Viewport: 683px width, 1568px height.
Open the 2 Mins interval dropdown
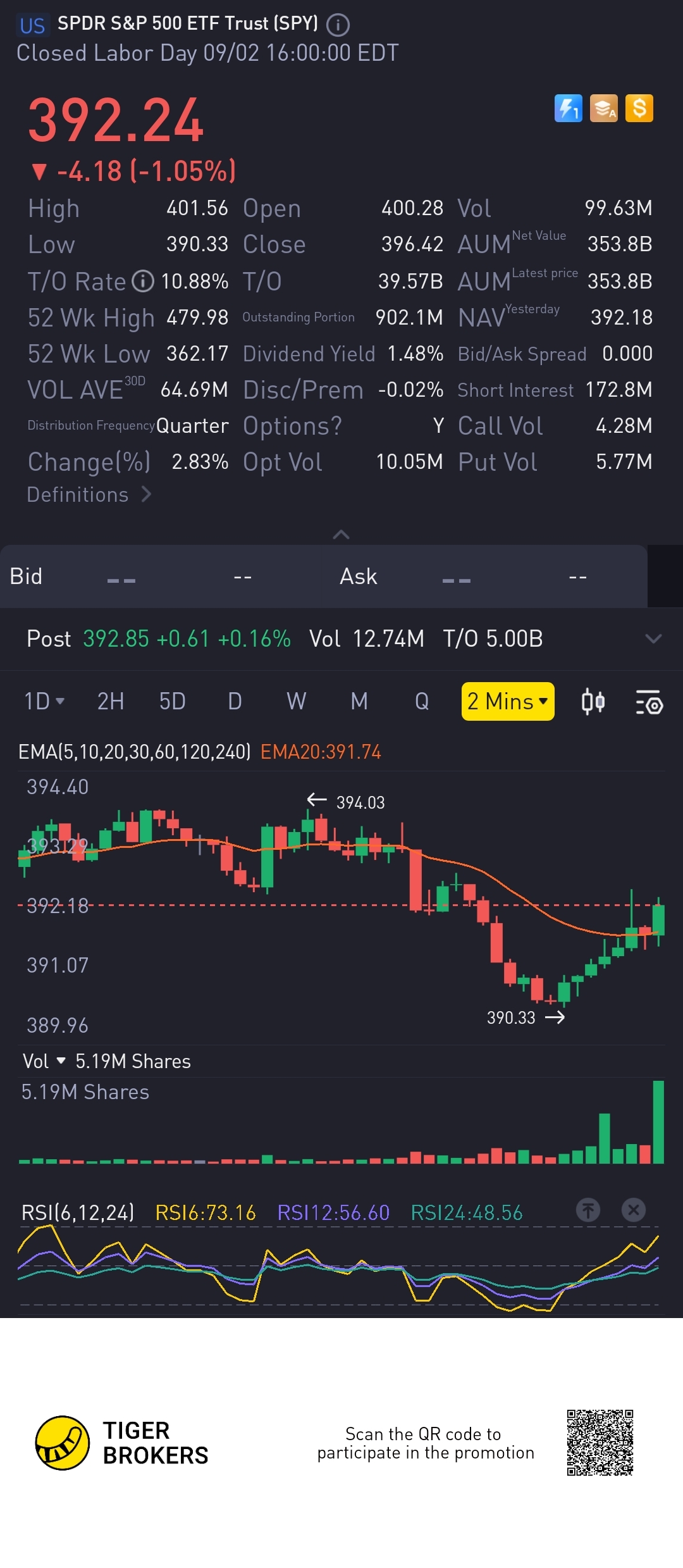click(x=507, y=702)
